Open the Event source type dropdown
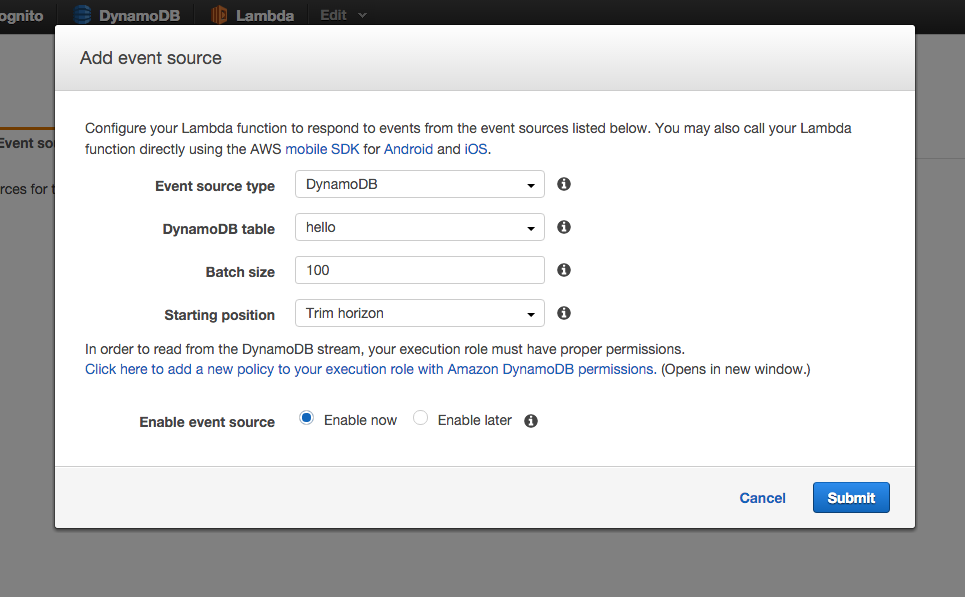965x597 pixels. [x=420, y=185]
